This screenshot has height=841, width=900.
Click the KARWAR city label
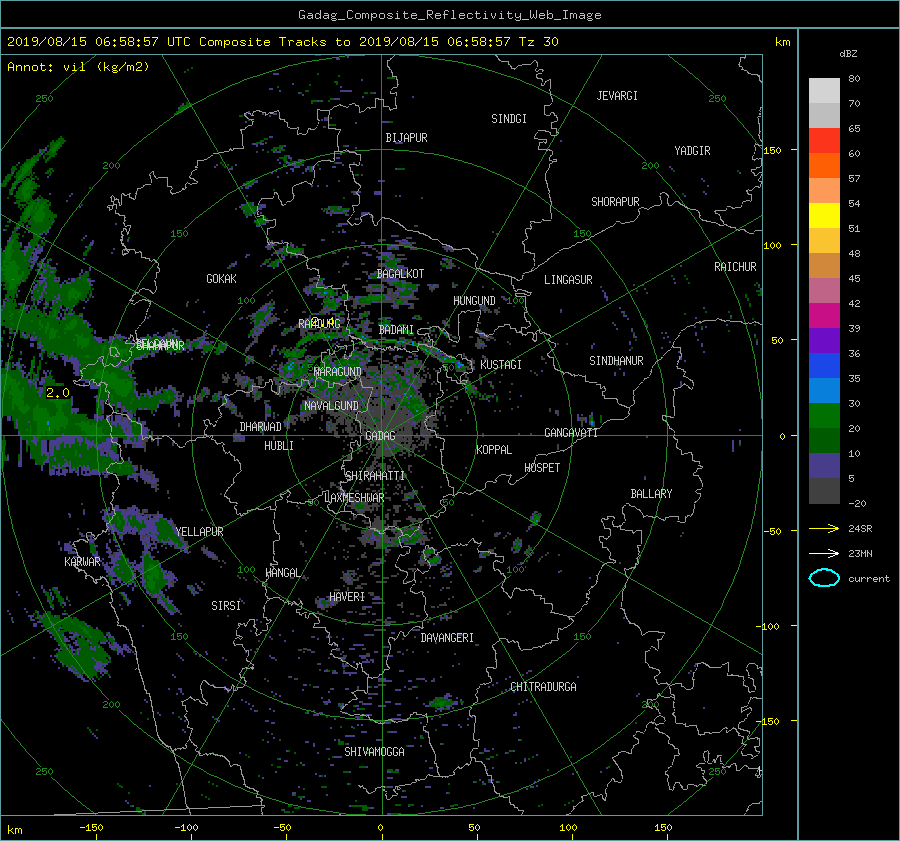click(x=82, y=562)
